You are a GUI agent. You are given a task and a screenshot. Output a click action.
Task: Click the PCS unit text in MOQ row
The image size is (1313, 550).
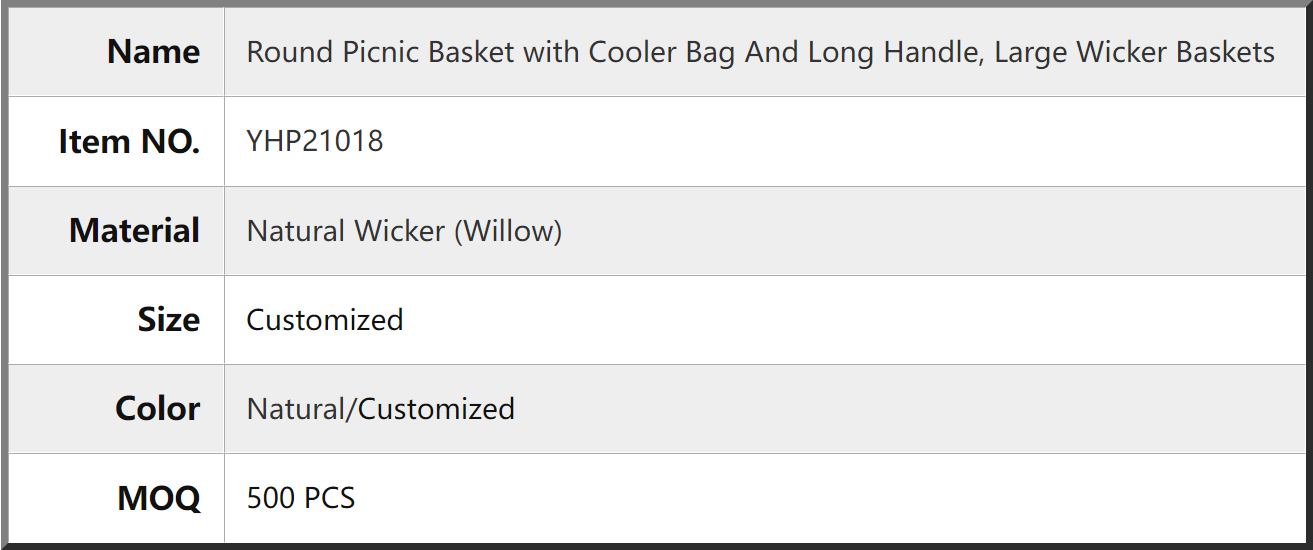click(x=329, y=498)
